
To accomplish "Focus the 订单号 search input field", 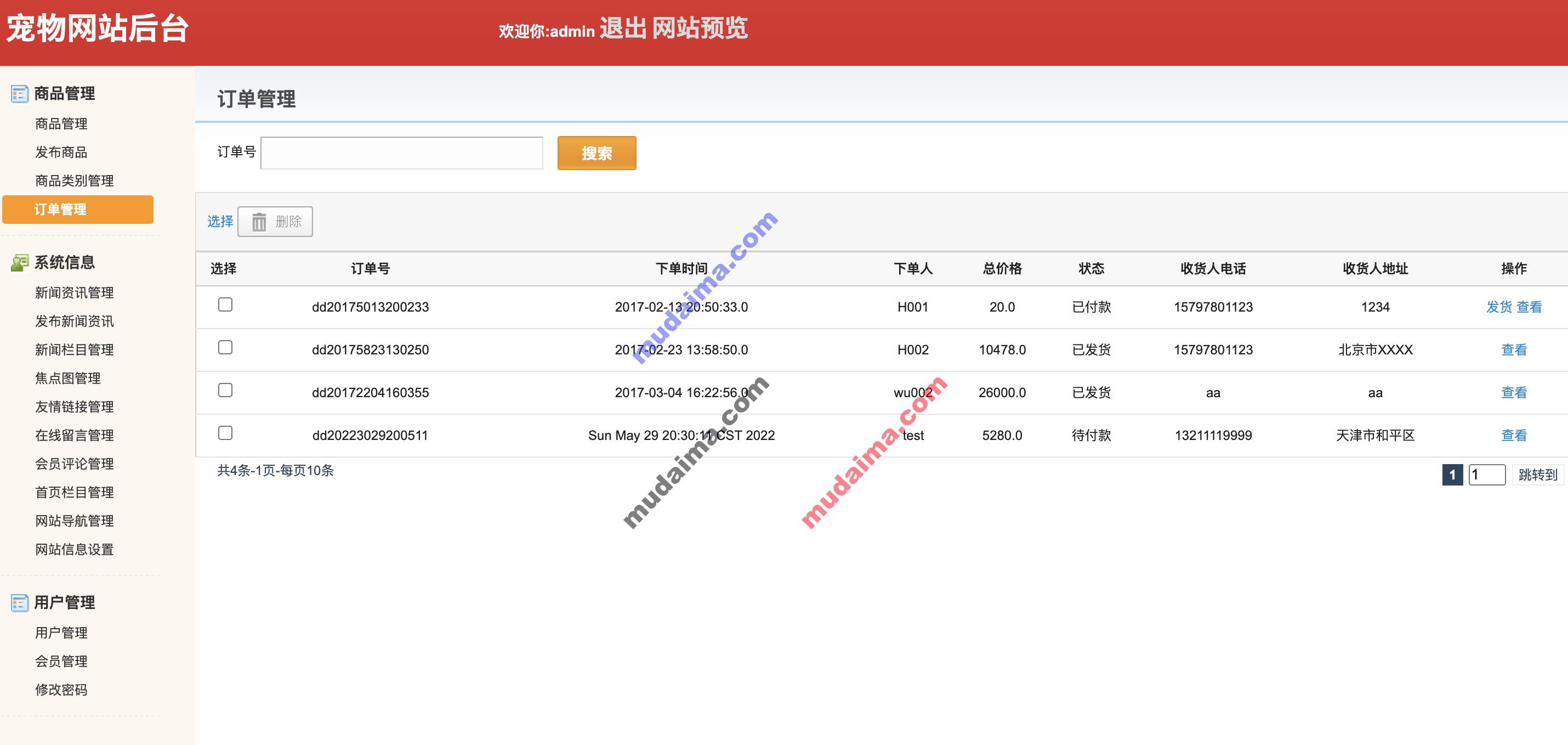I will pos(402,153).
